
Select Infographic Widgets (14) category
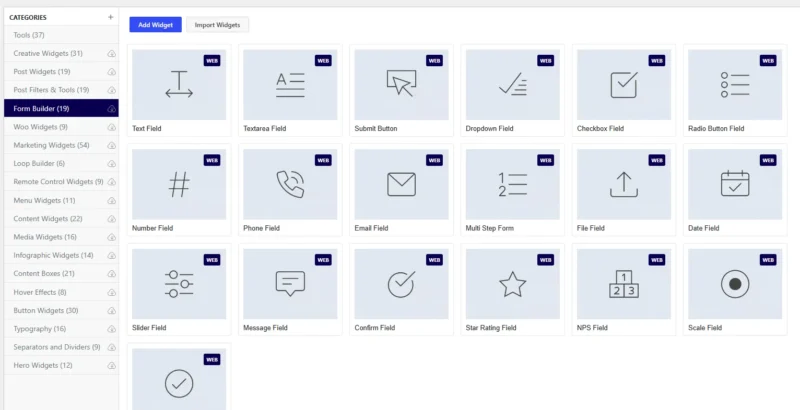click(61, 255)
